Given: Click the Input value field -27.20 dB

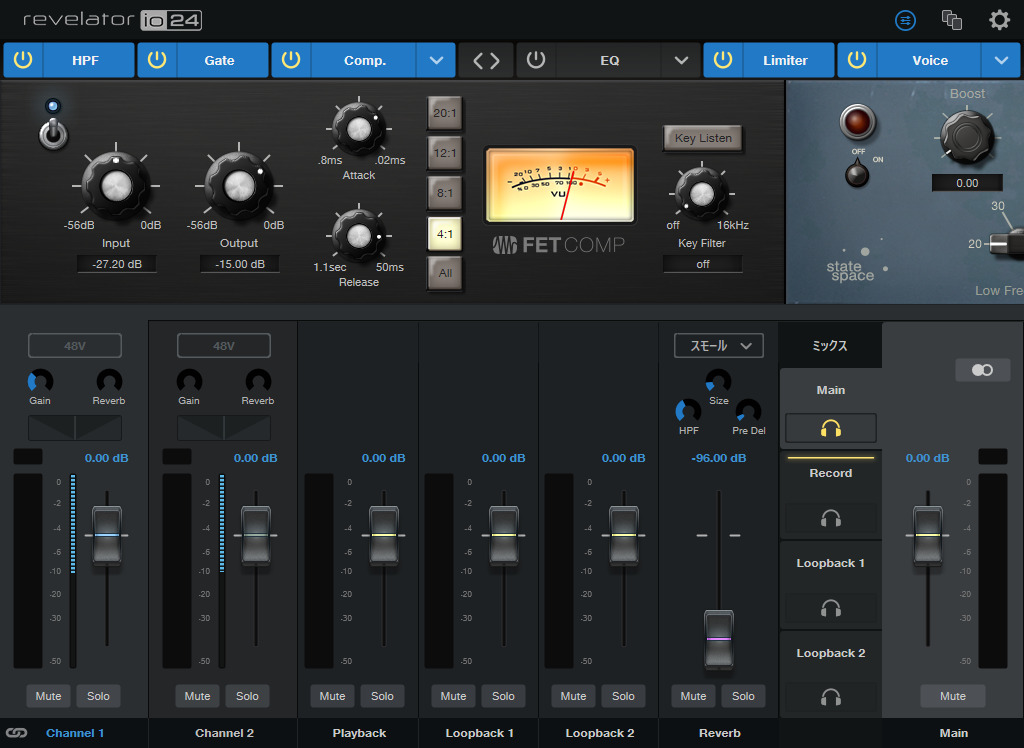Looking at the screenshot, I should tap(117, 264).
